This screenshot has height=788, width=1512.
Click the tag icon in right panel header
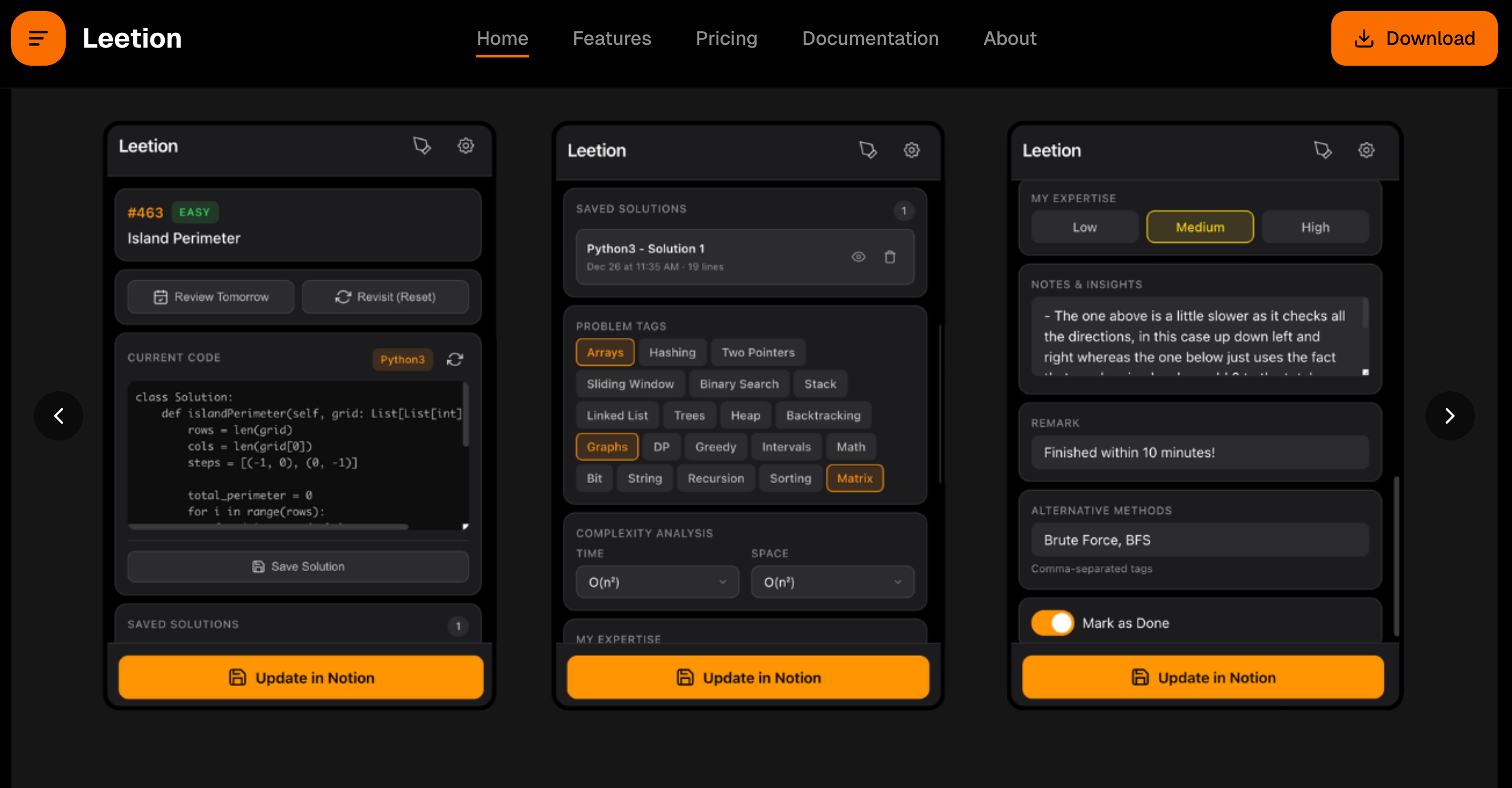(x=1323, y=150)
